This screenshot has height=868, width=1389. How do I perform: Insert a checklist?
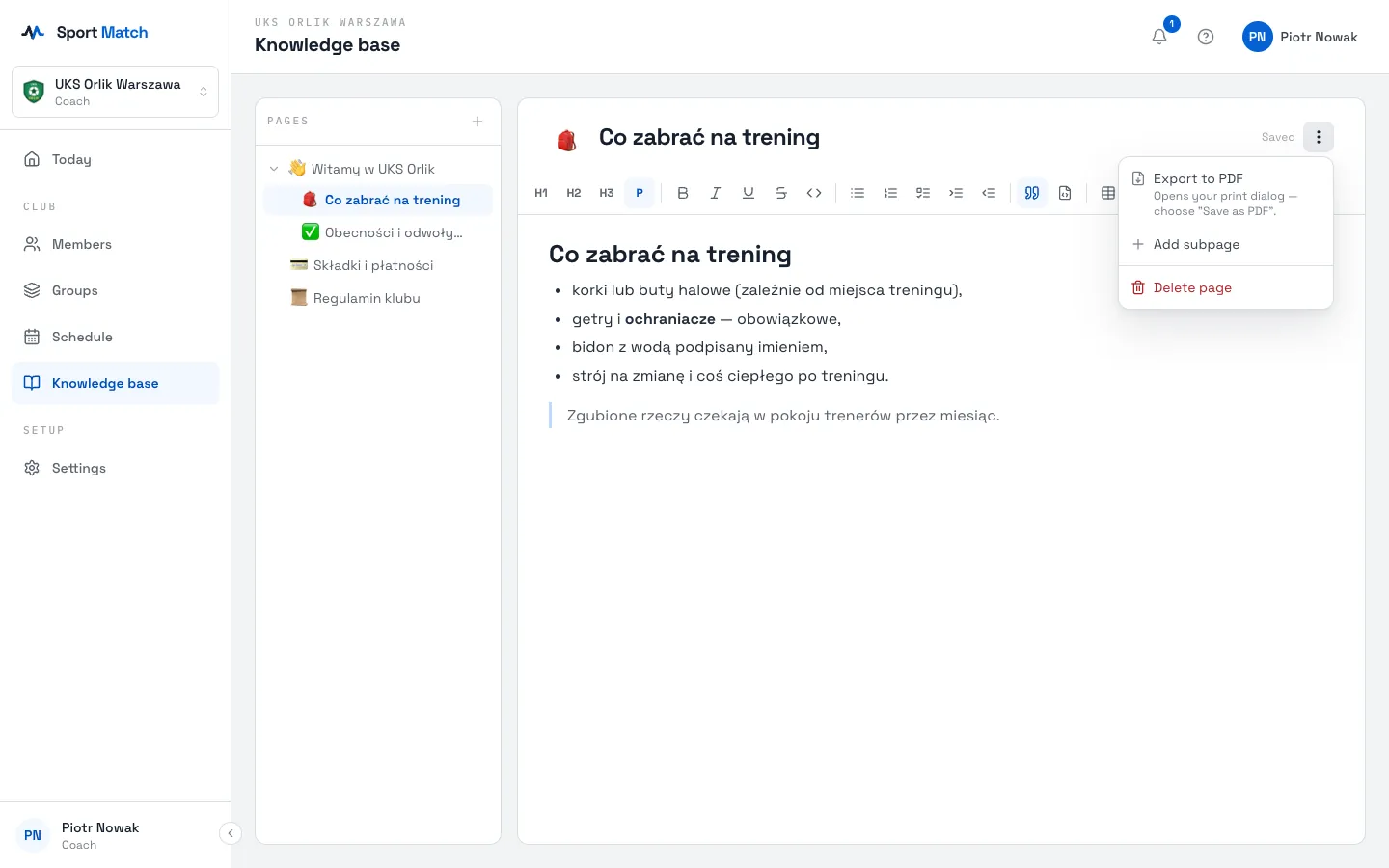(923, 193)
